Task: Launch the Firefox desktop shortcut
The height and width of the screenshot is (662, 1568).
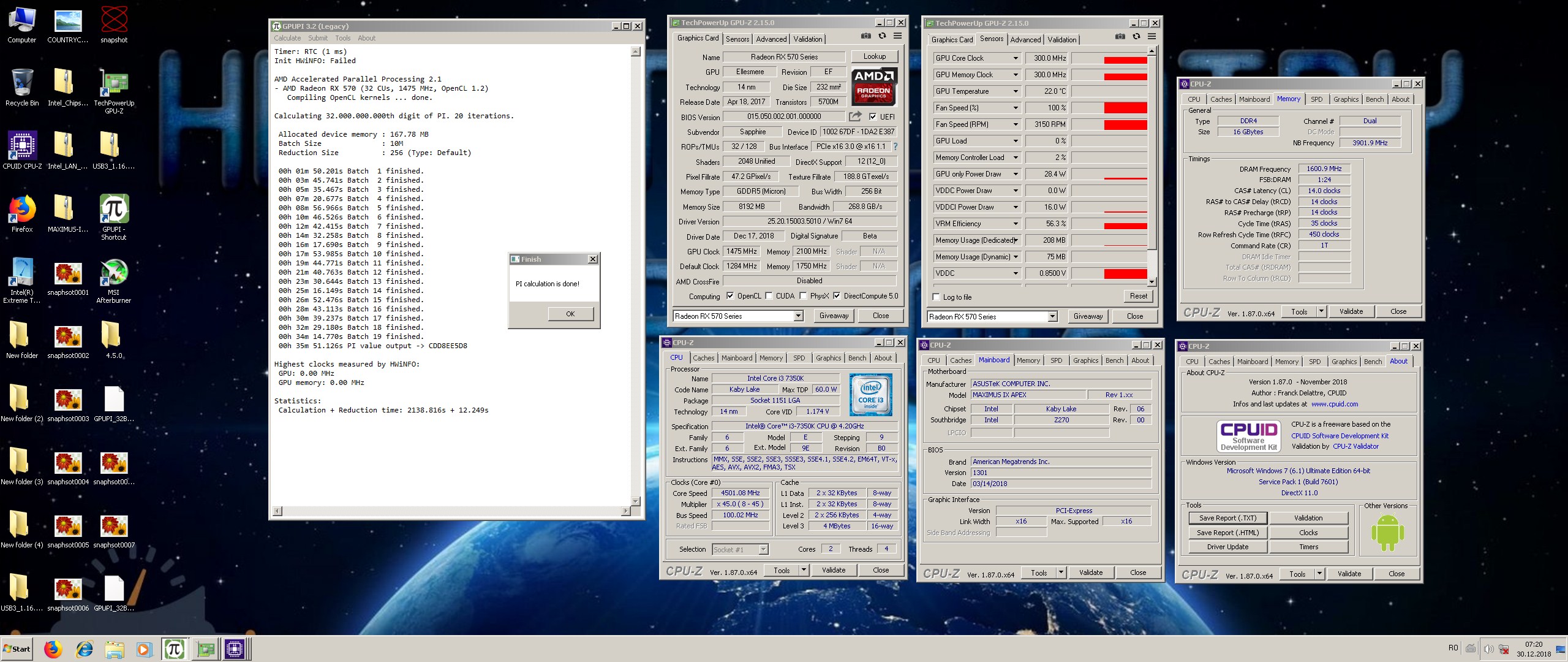Action: (22, 213)
